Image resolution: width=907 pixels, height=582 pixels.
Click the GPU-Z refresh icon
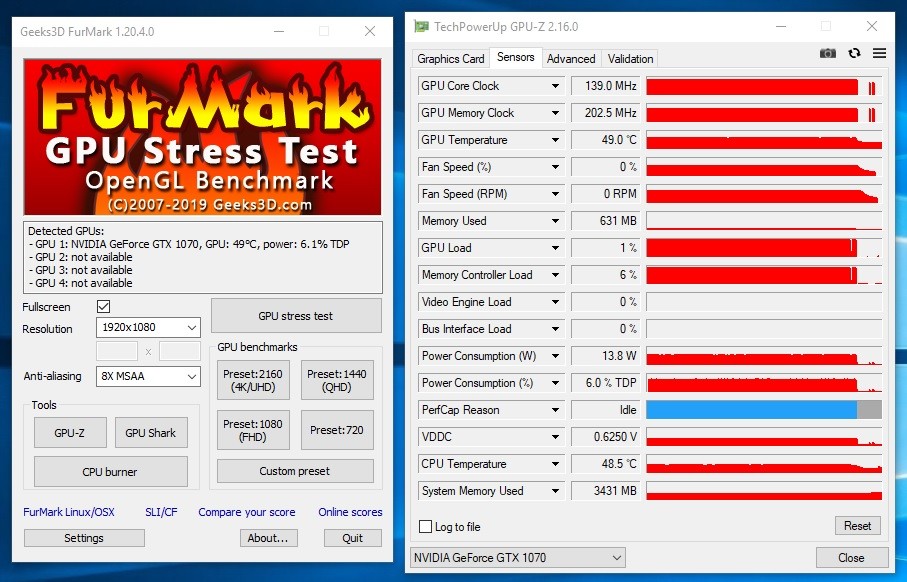point(854,53)
